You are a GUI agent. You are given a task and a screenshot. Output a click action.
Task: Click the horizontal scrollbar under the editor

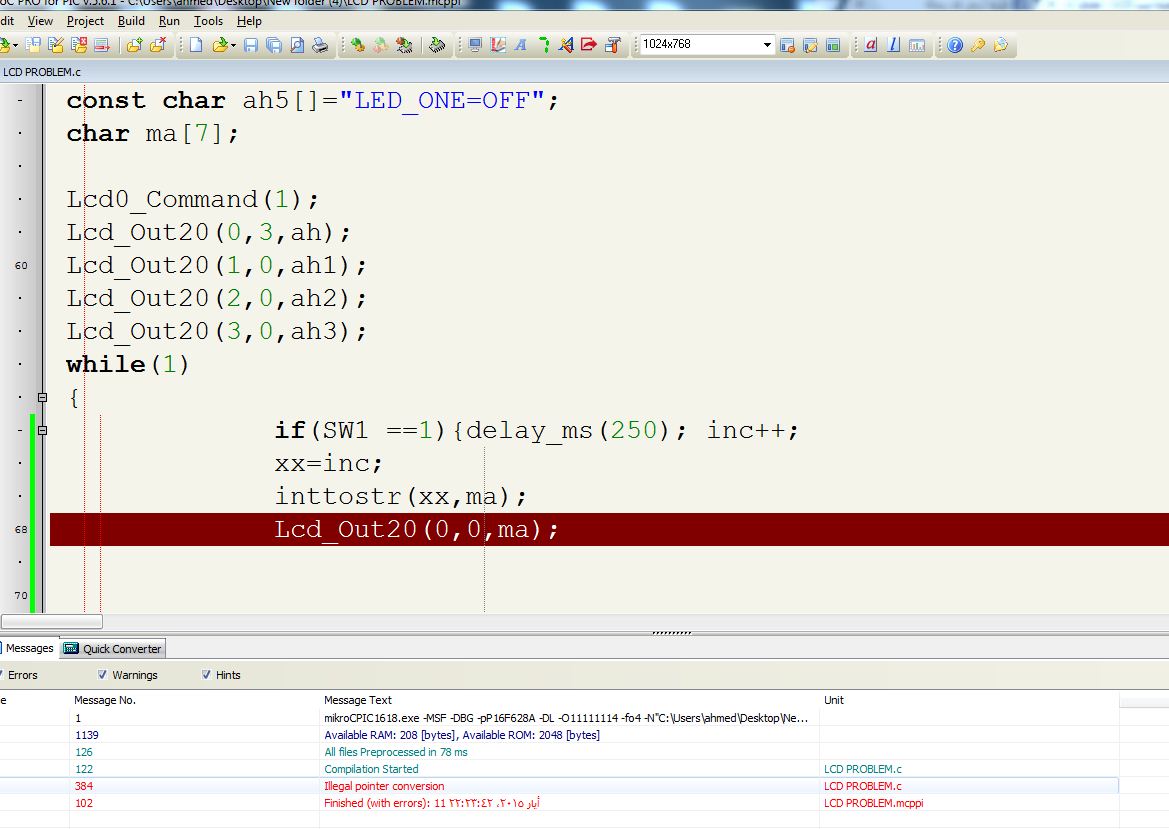pyautogui.click(x=51, y=621)
